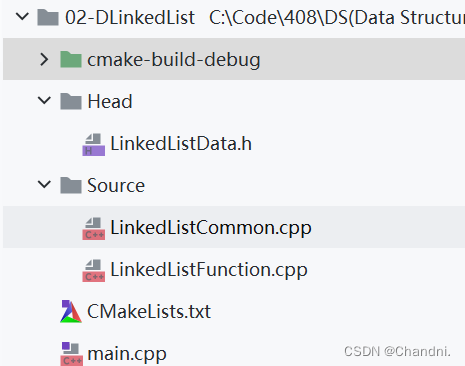Open LinkedListFunction.cpp from the Source folder

209,270
